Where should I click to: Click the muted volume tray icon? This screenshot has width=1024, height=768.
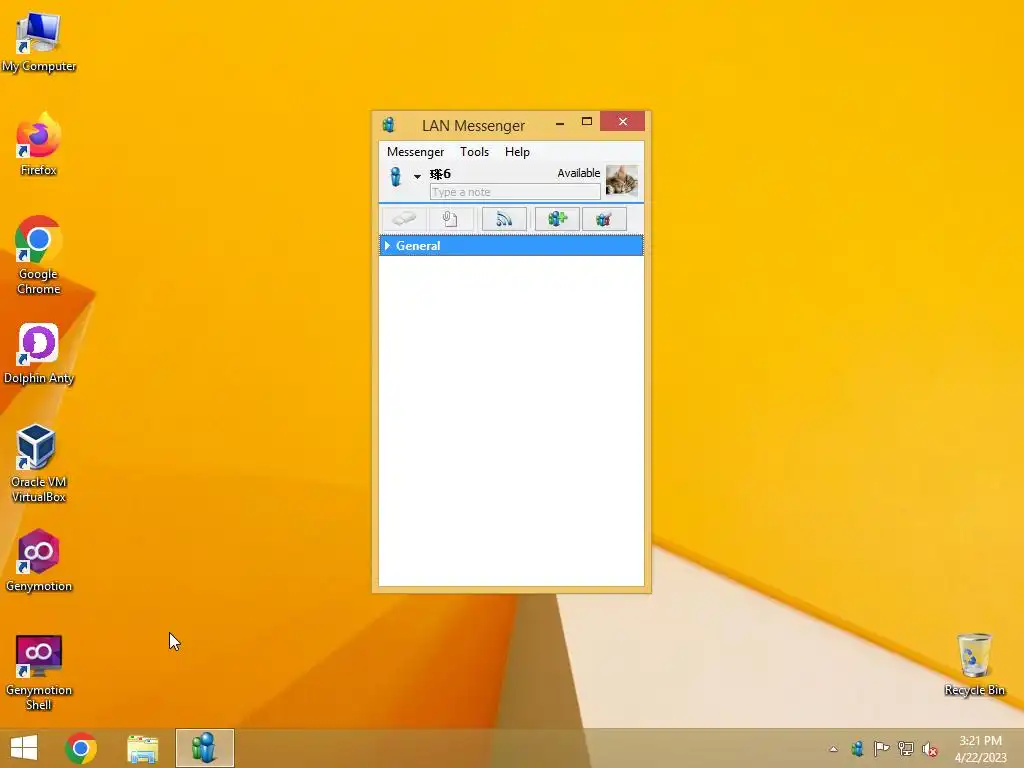click(x=929, y=749)
